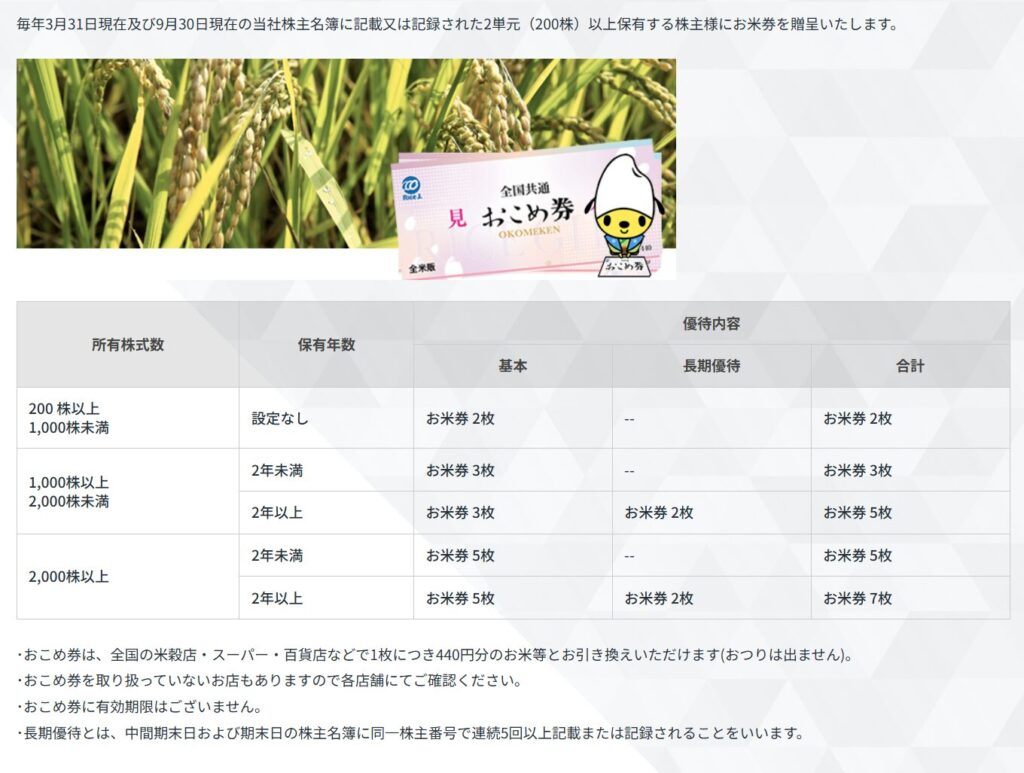Image resolution: width=1024 pixels, height=773 pixels.
Task: Click the footnote about 440円分 exchange value
Action: [434, 656]
